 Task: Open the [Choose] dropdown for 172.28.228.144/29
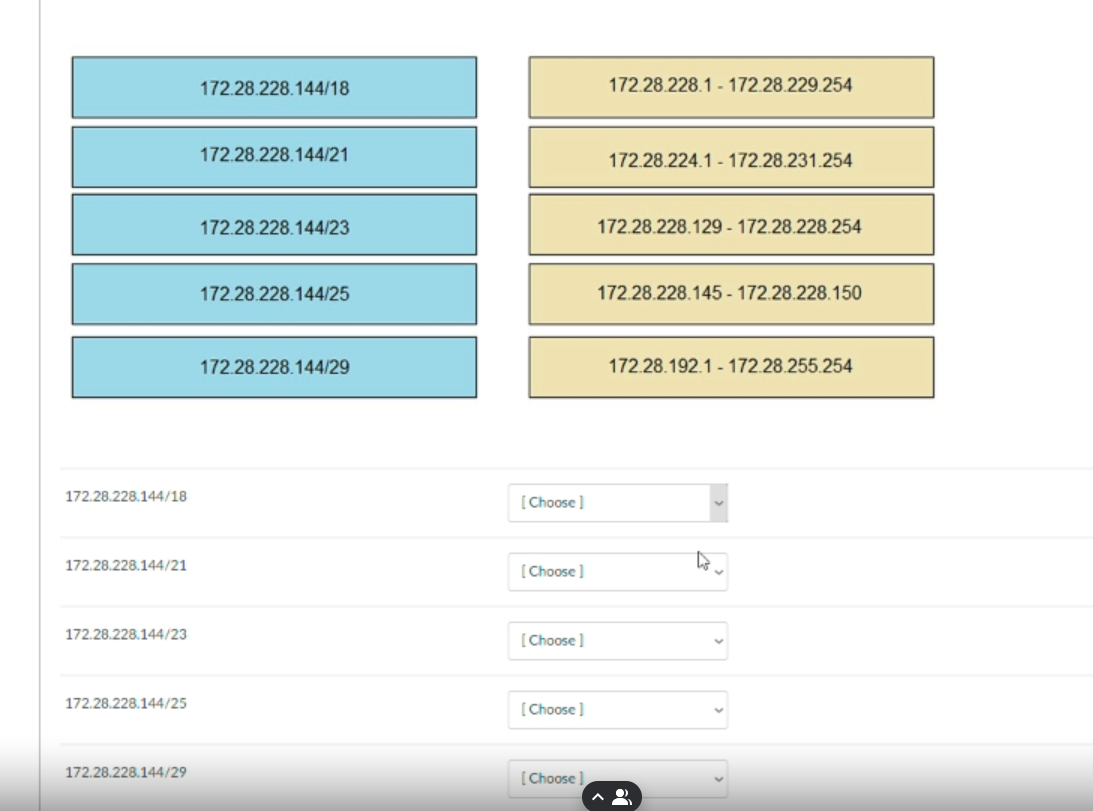[x=617, y=778]
